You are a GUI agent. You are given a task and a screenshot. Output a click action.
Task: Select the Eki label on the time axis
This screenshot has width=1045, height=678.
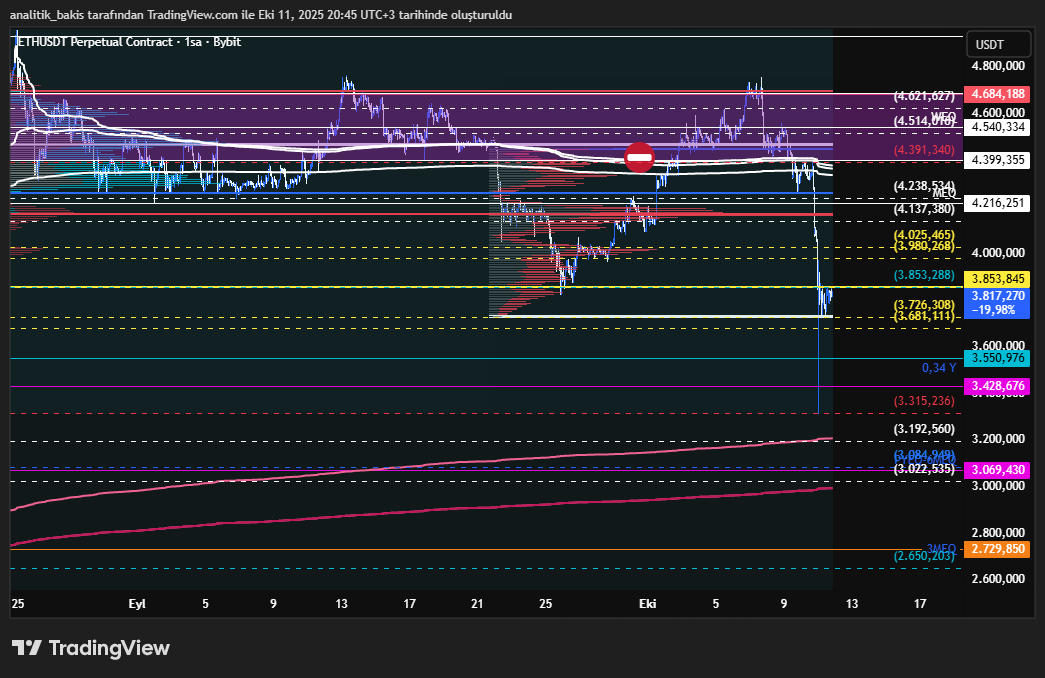[x=646, y=604]
